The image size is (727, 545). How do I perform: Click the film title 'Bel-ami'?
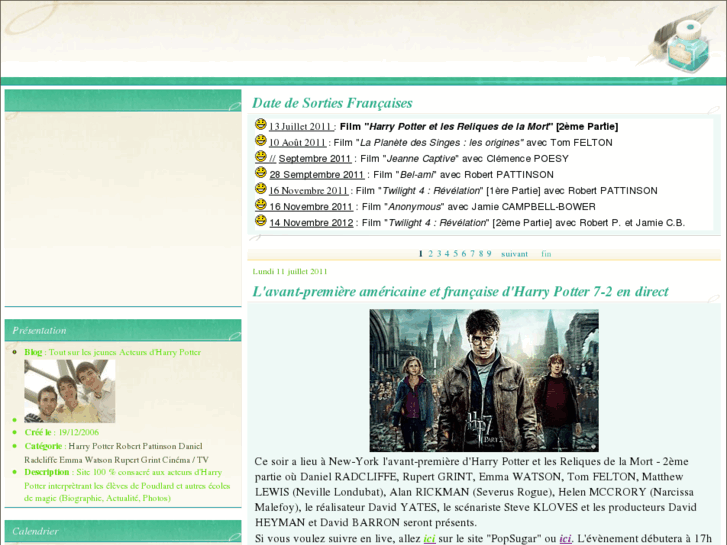tap(416, 175)
